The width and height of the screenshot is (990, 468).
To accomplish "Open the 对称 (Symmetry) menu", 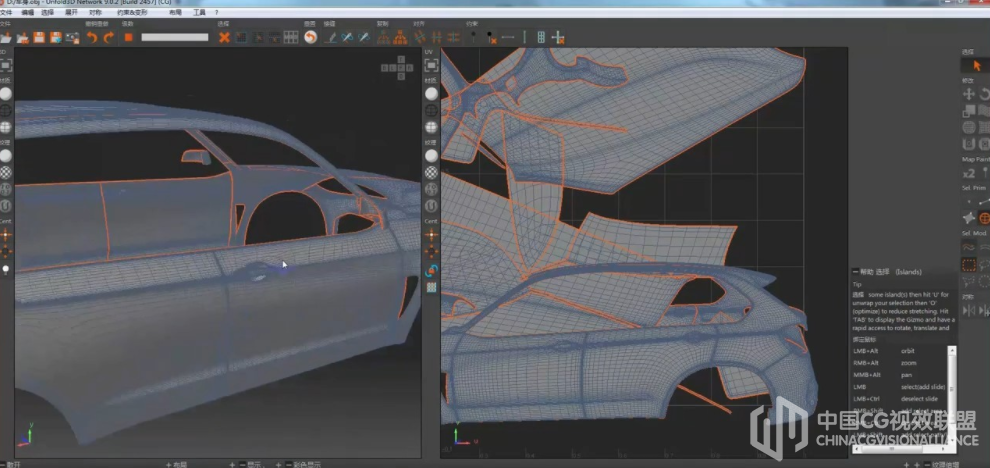I will (95, 13).
